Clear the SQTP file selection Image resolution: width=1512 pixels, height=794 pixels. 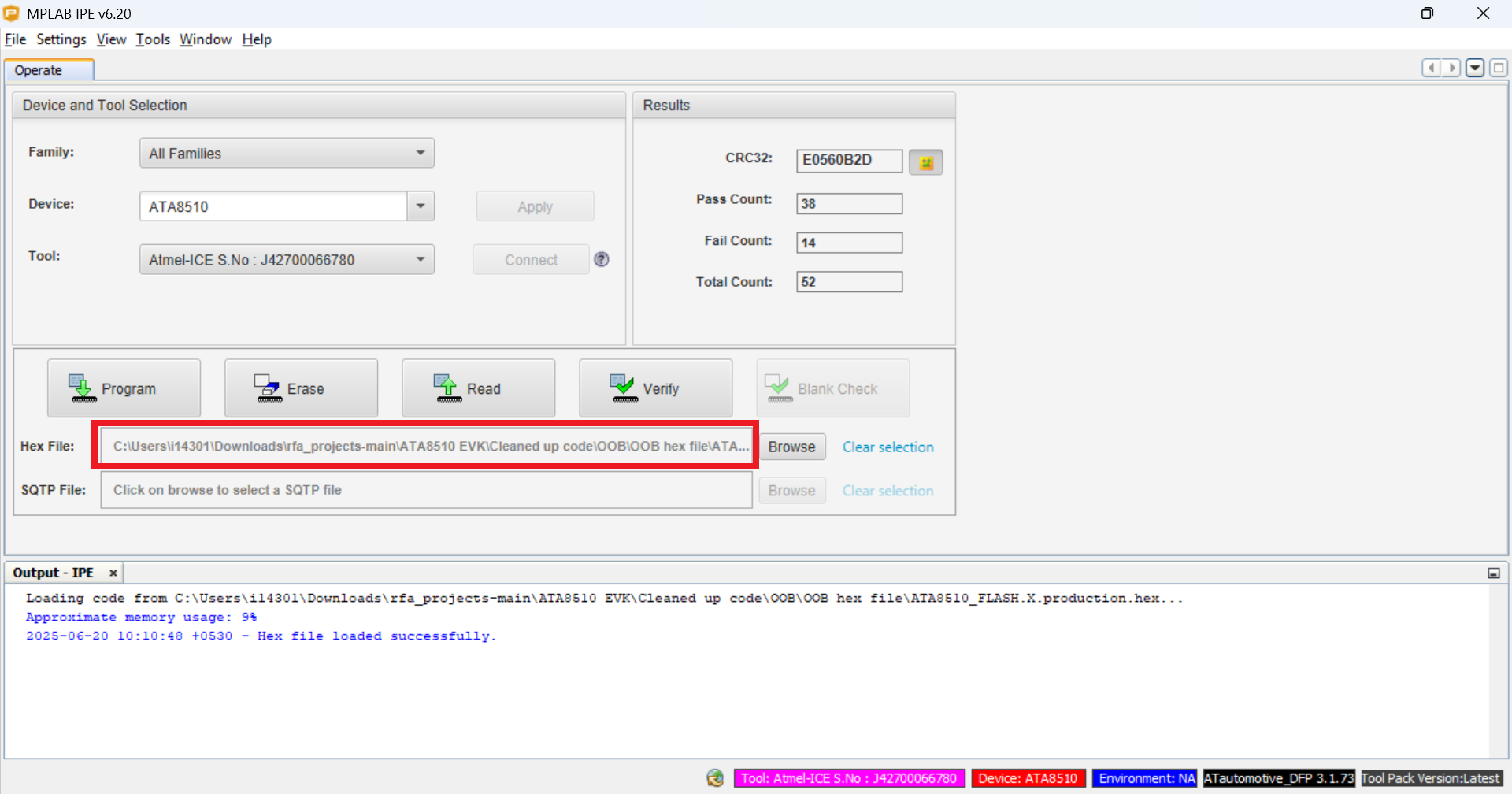coord(888,491)
